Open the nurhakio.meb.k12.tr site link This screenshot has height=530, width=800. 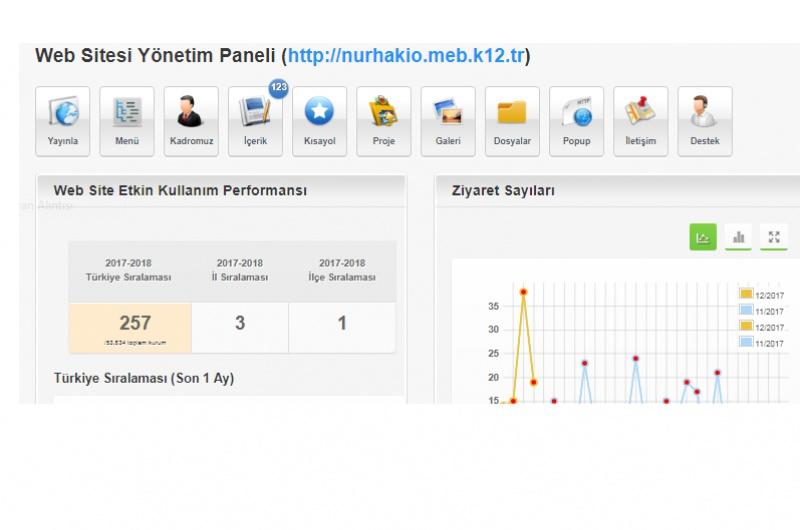(x=407, y=55)
